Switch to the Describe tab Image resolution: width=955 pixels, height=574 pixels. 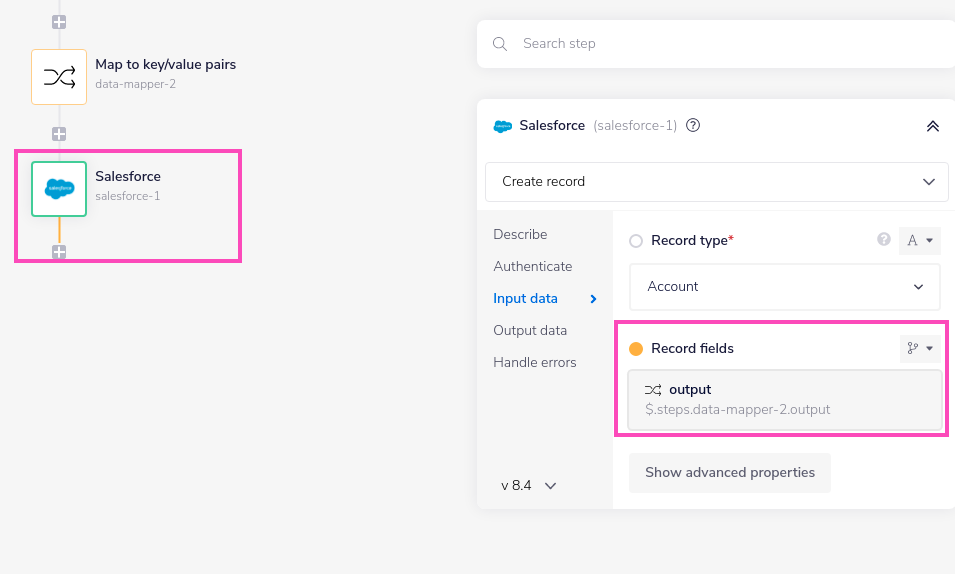520,234
